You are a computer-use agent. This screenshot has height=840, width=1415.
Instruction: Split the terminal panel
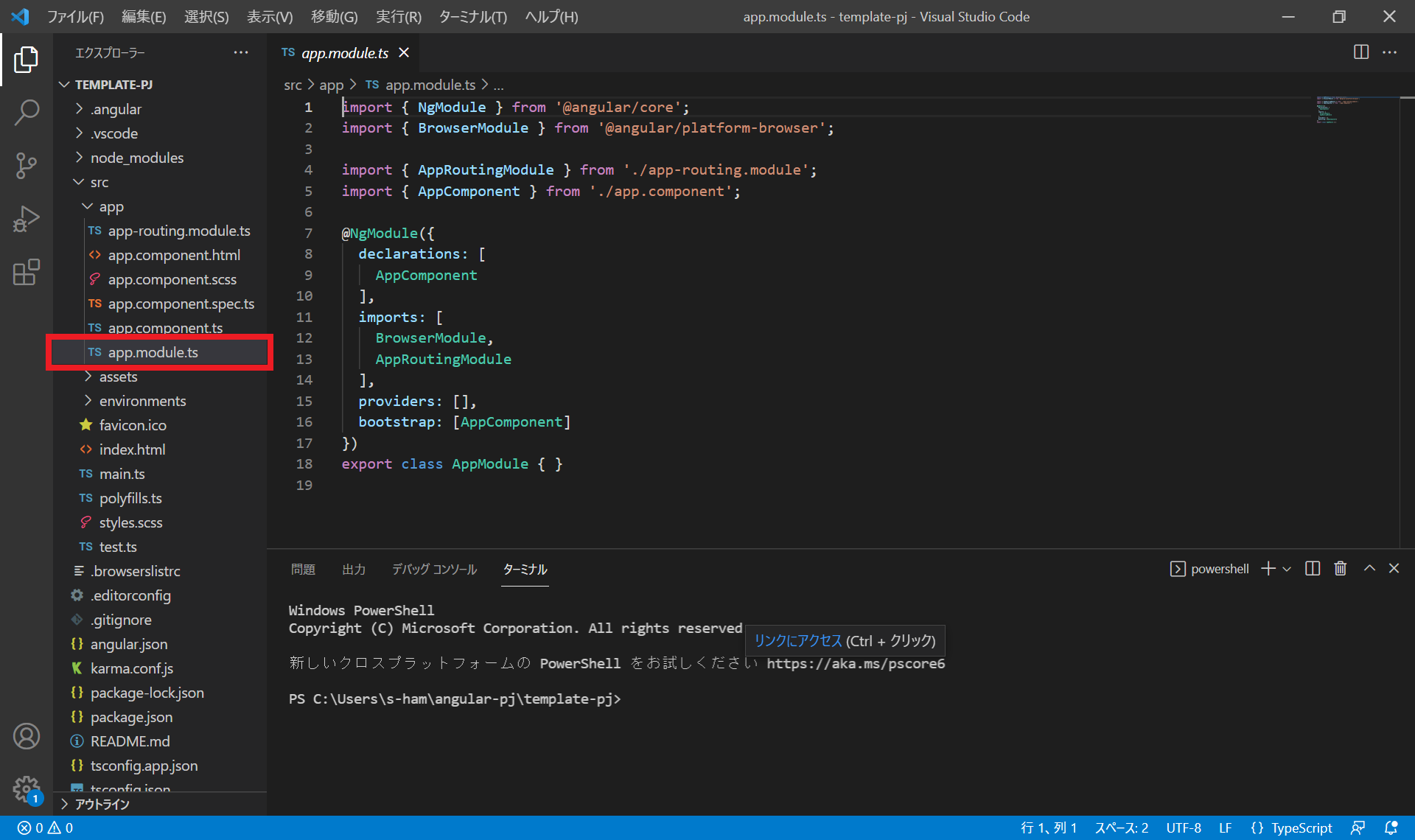(1313, 569)
